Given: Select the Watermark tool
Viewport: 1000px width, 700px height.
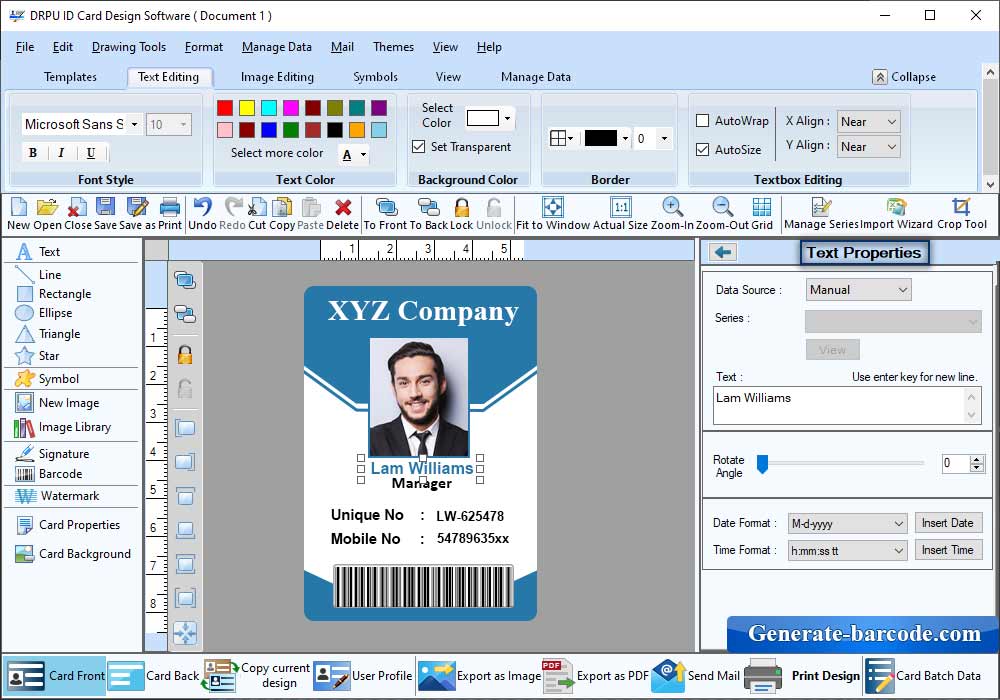Looking at the screenshot, I should 57,495.
